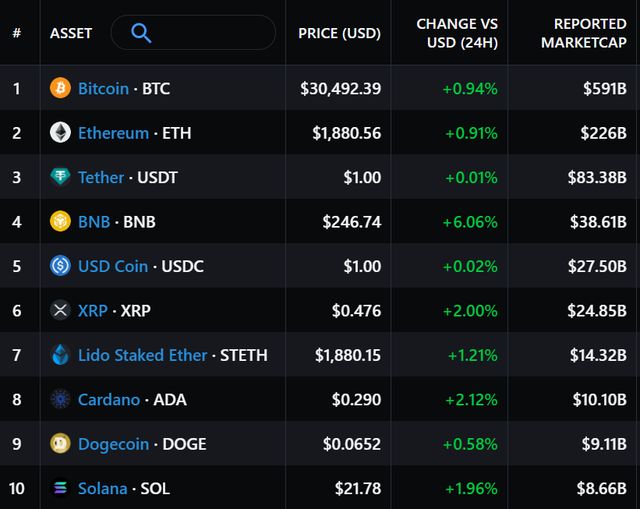Viewport: 640px width, 509px height.
Task: Click the BNB yellow logo icon
Action: click(x=61, y=222)
